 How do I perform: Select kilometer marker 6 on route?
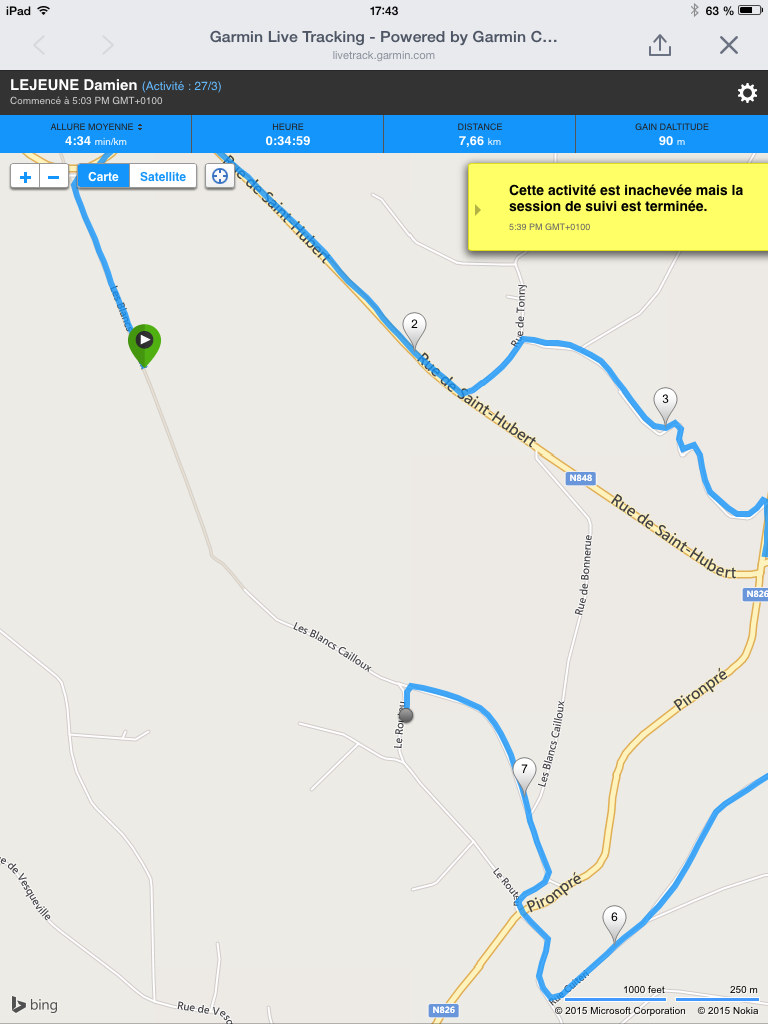(614, 923)
